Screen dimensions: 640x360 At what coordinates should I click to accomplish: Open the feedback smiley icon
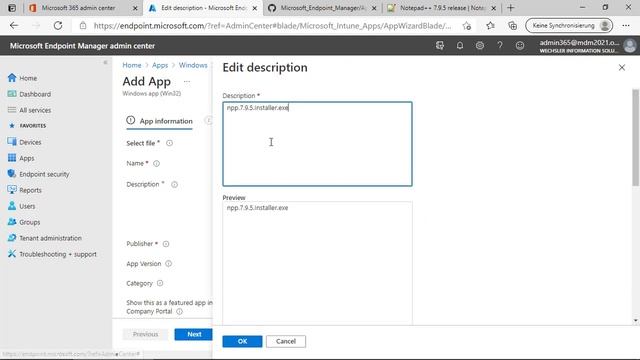[520, 45]
